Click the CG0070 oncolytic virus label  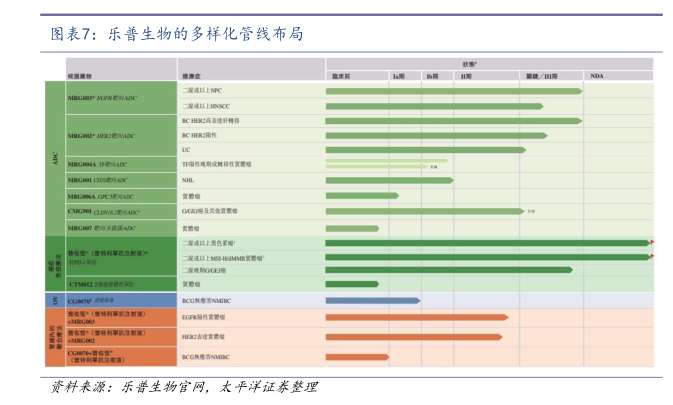click(90, 300)
